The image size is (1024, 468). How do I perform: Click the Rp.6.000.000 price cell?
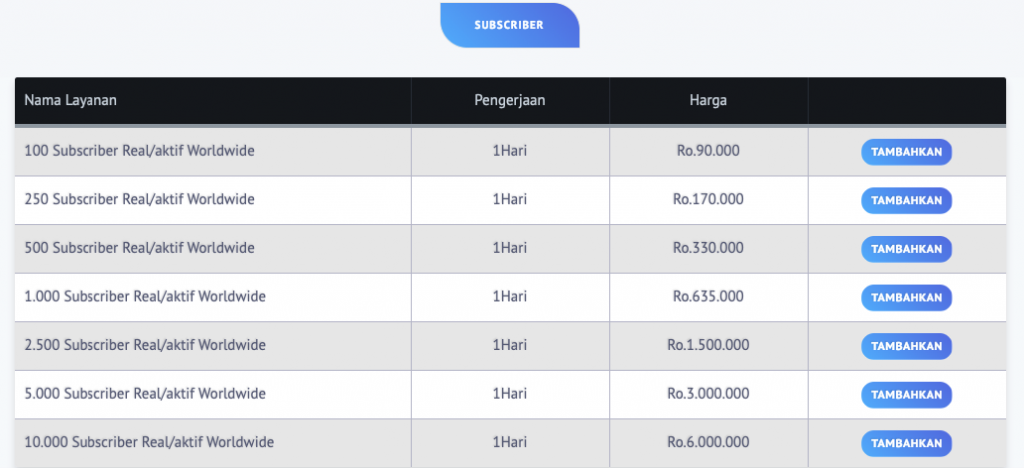coord(708,442)
